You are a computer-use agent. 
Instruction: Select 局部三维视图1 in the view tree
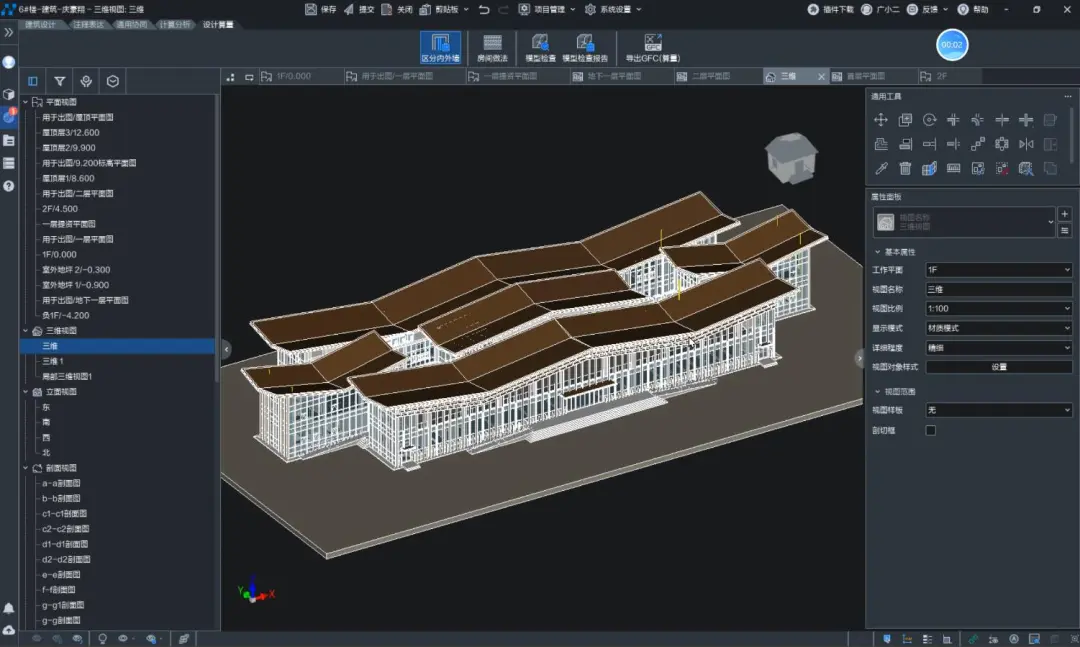tap(67, 376)
